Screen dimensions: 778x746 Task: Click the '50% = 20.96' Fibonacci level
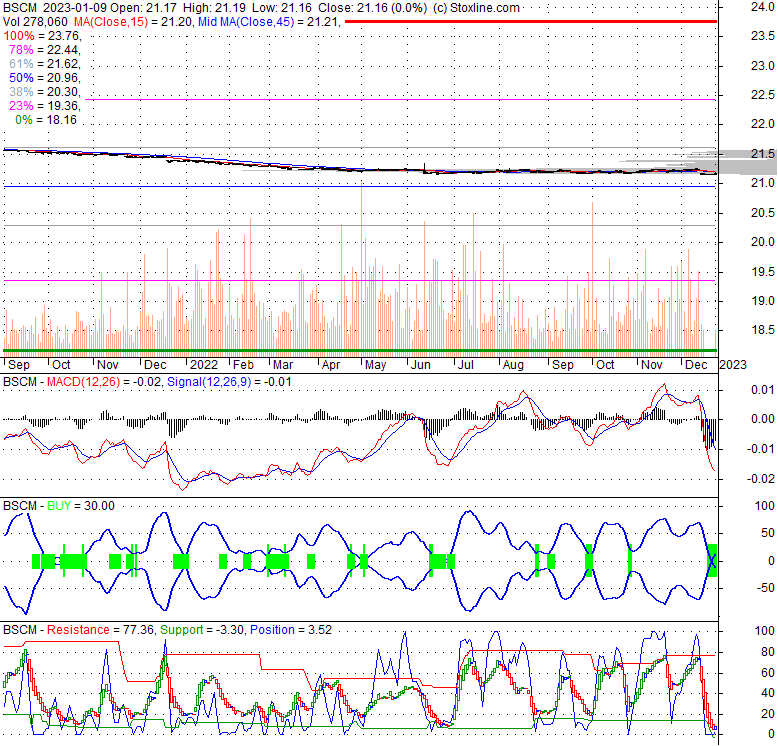tap(44, 78)
